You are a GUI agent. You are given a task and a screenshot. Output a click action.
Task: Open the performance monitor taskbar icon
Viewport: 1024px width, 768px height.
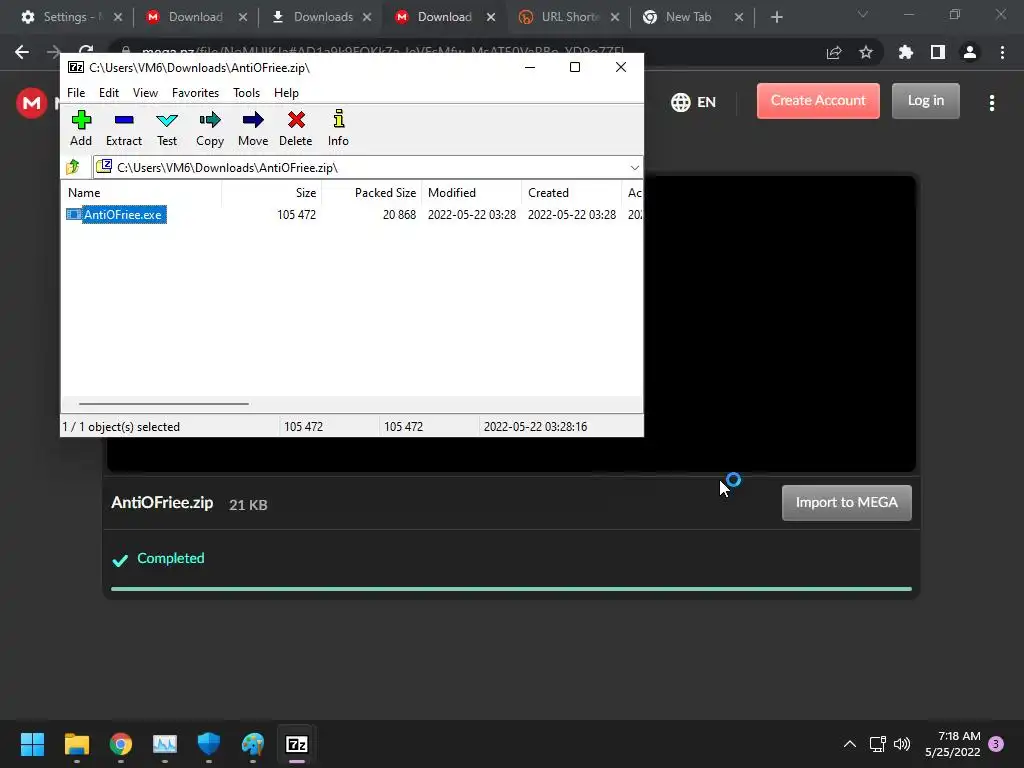click(165, 744)
